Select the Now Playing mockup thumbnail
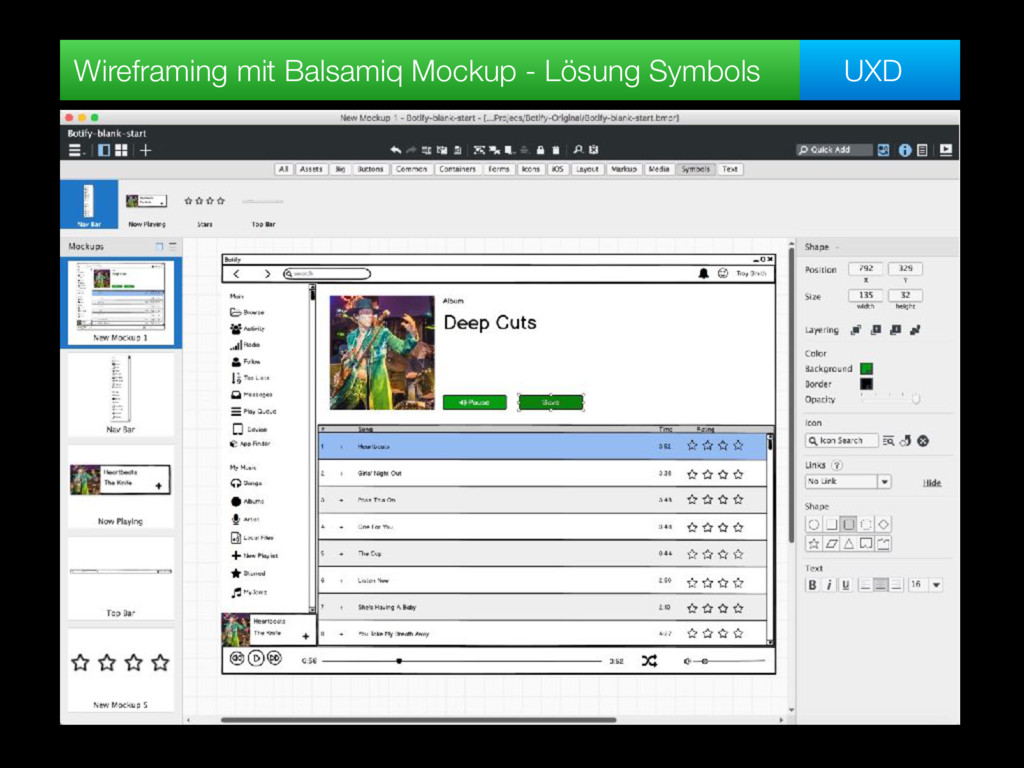Screen dimensions: 1024x768 120,487
